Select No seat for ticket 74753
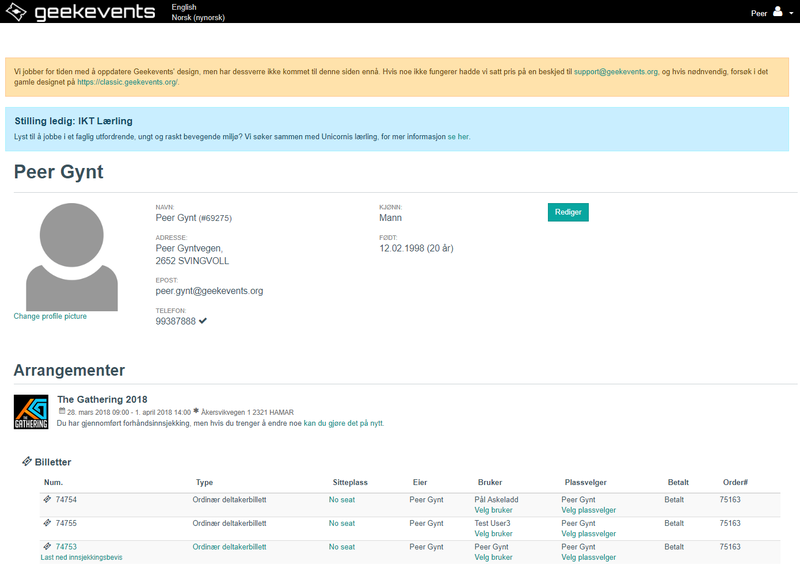The image size is (800, 588). pos(341,547)
